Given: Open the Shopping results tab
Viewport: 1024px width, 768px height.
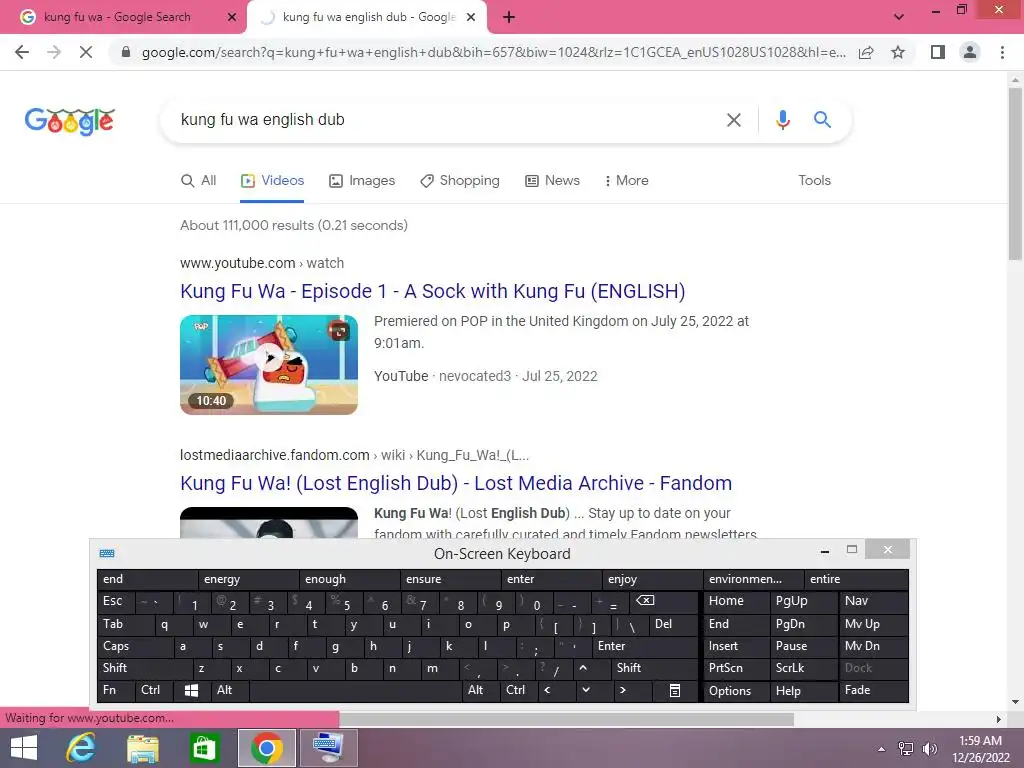Looking at the screenshot, I should pos(460,181).
